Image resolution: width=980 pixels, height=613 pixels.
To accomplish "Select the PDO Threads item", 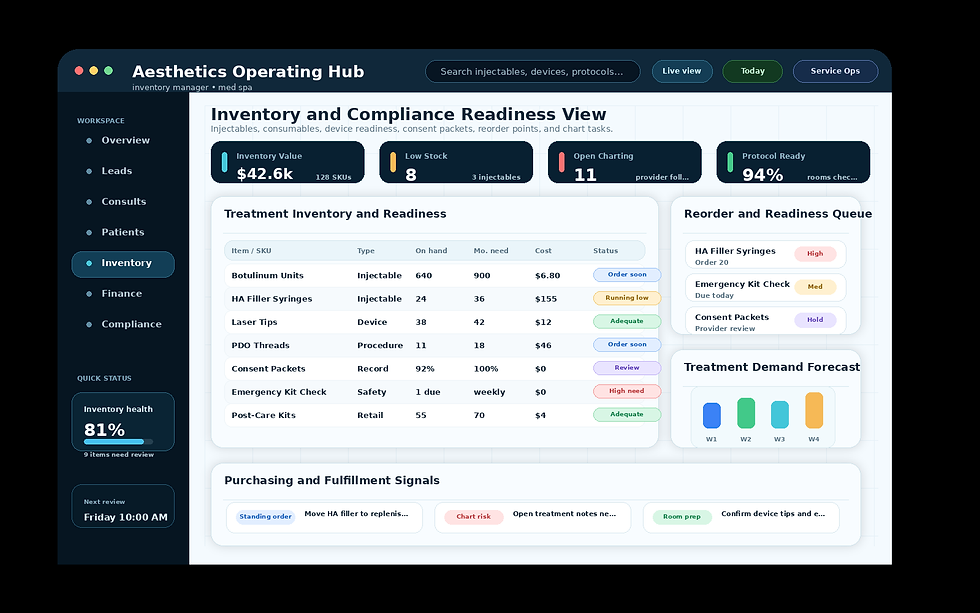I will click(261, 346).
